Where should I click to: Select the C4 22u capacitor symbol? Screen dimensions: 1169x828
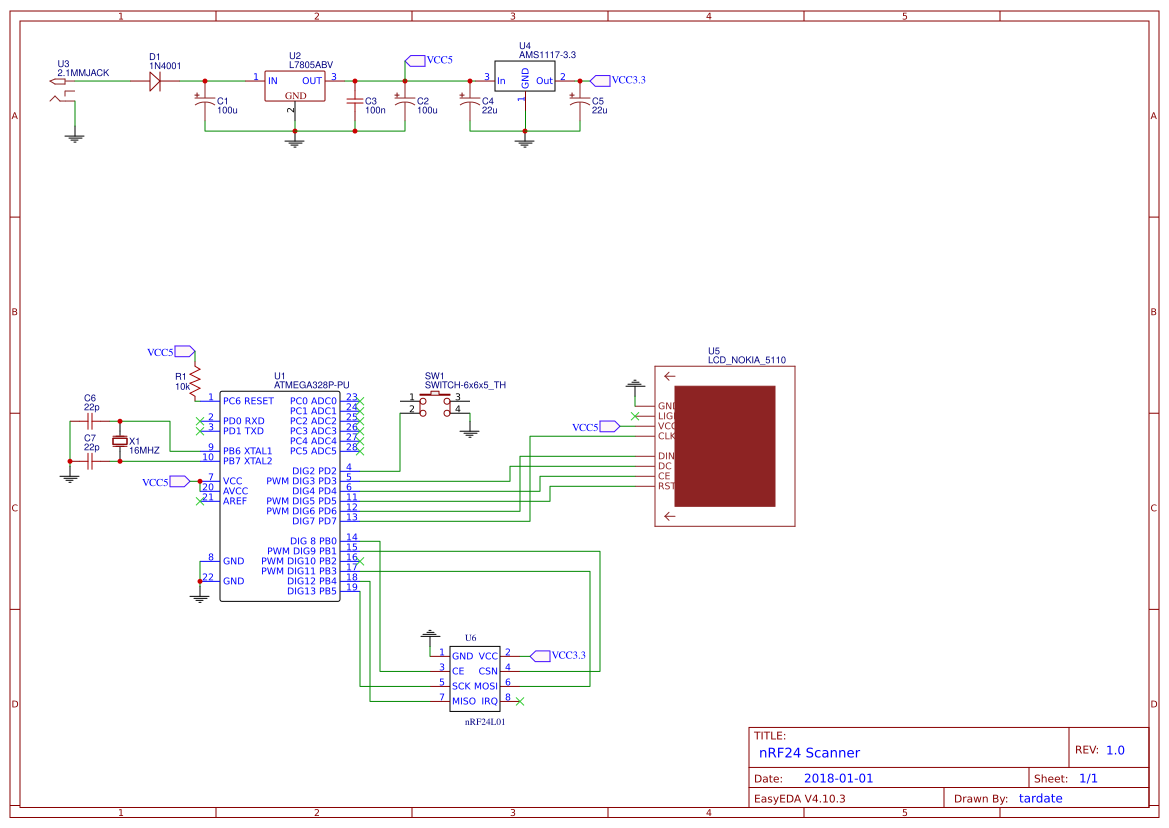coord(470,102)
